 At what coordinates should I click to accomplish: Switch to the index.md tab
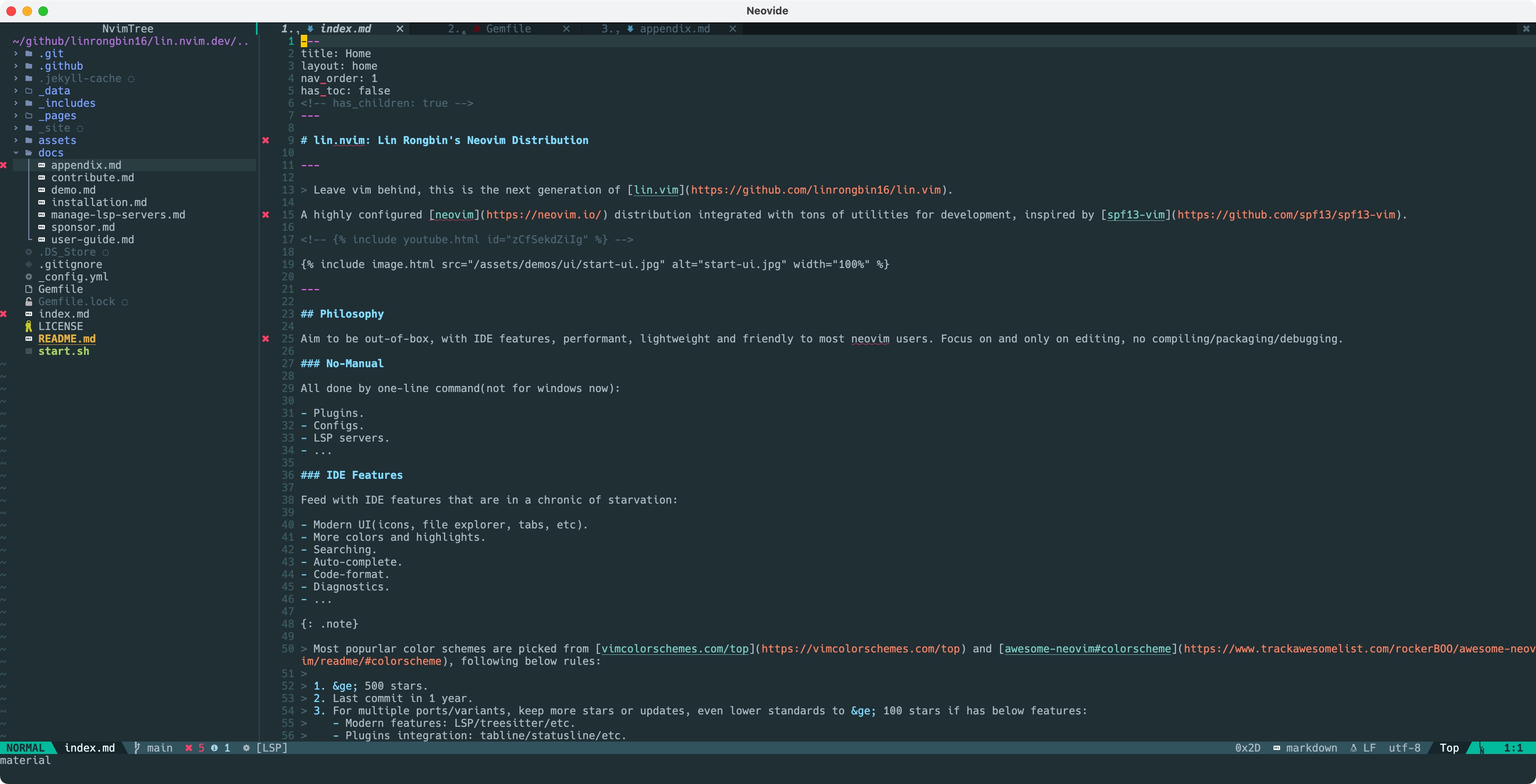point(345,29)
